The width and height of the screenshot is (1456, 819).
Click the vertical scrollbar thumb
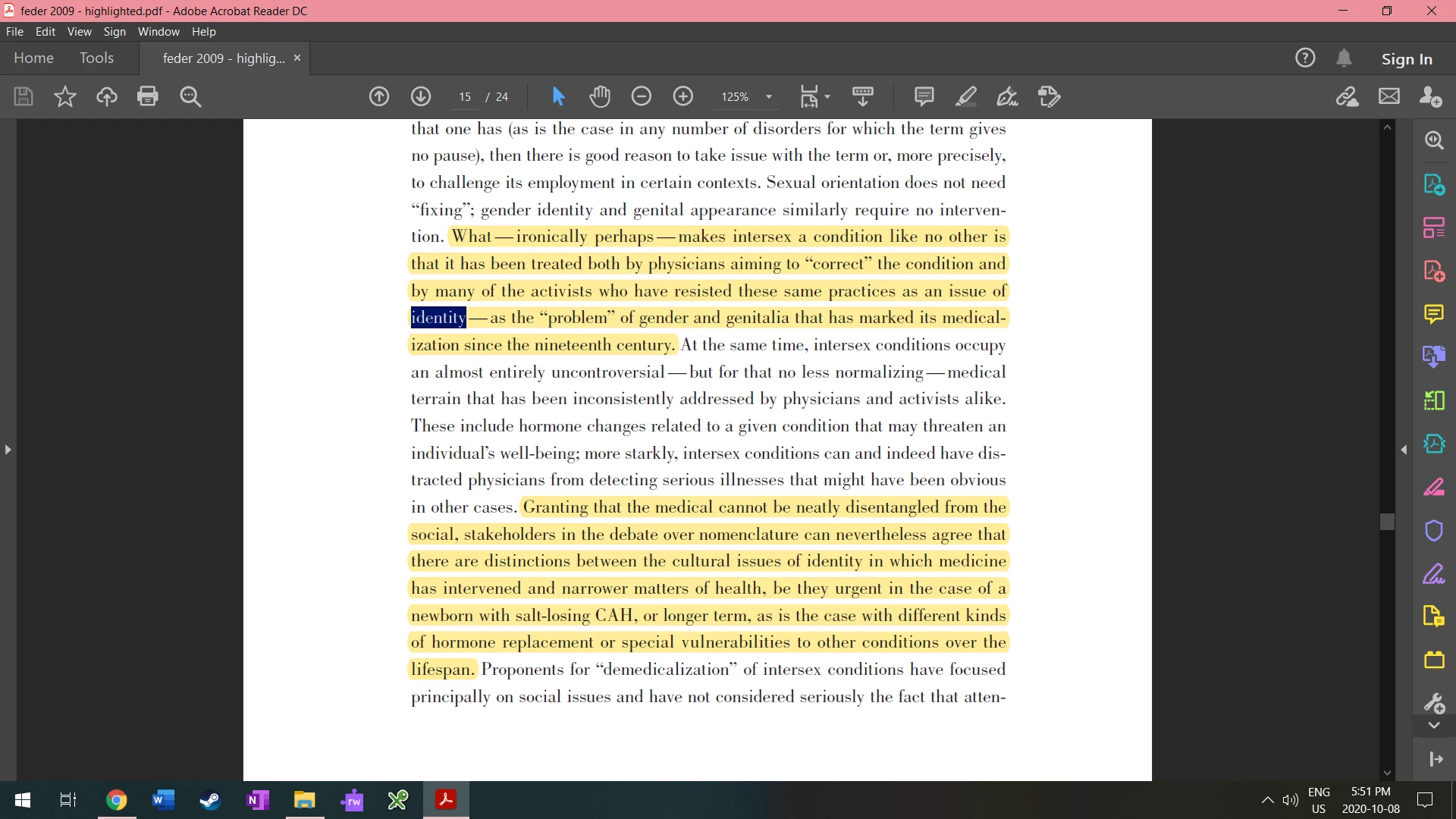click(x=1387, y=522)
